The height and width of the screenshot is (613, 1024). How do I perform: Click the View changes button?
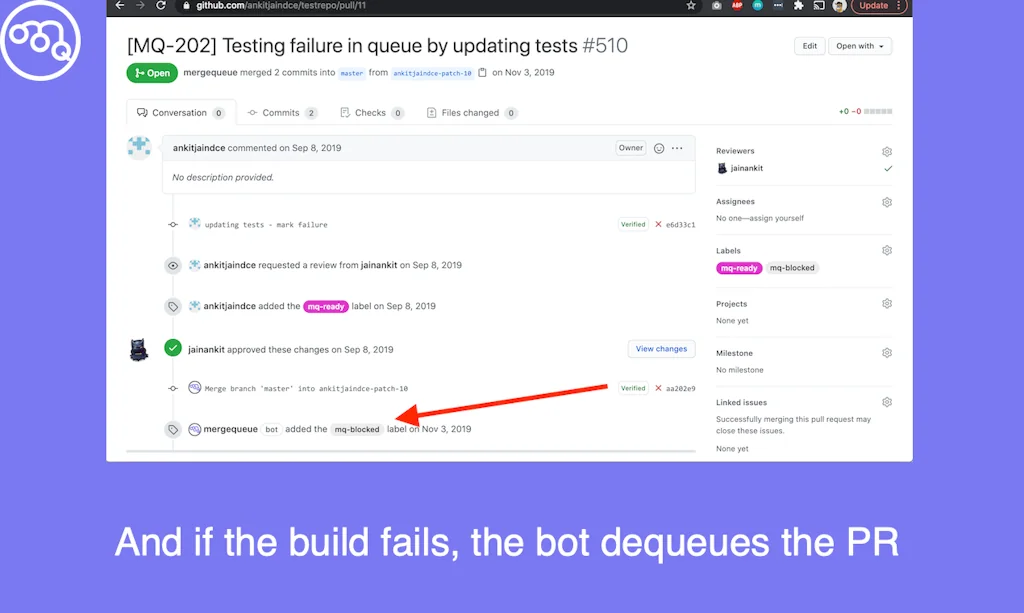point(661,349)
